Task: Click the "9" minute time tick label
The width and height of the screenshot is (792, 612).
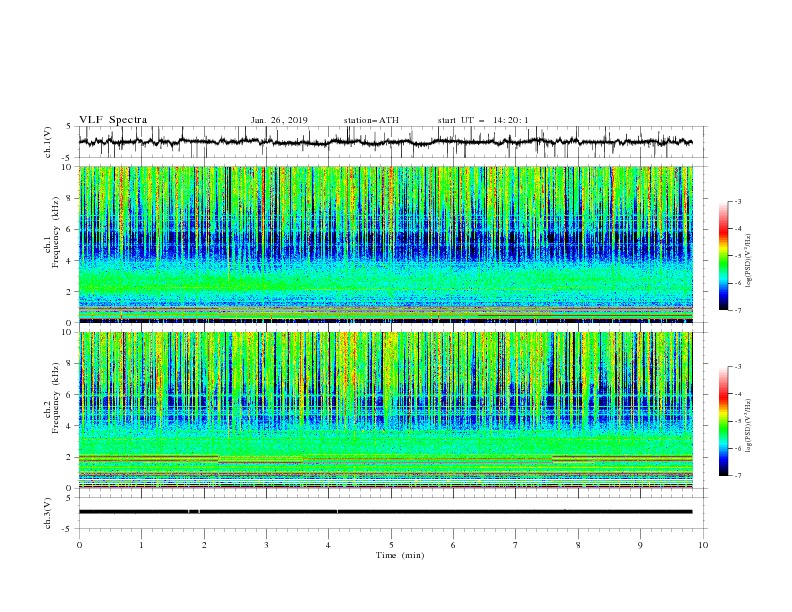Action: tap(640, 545)
